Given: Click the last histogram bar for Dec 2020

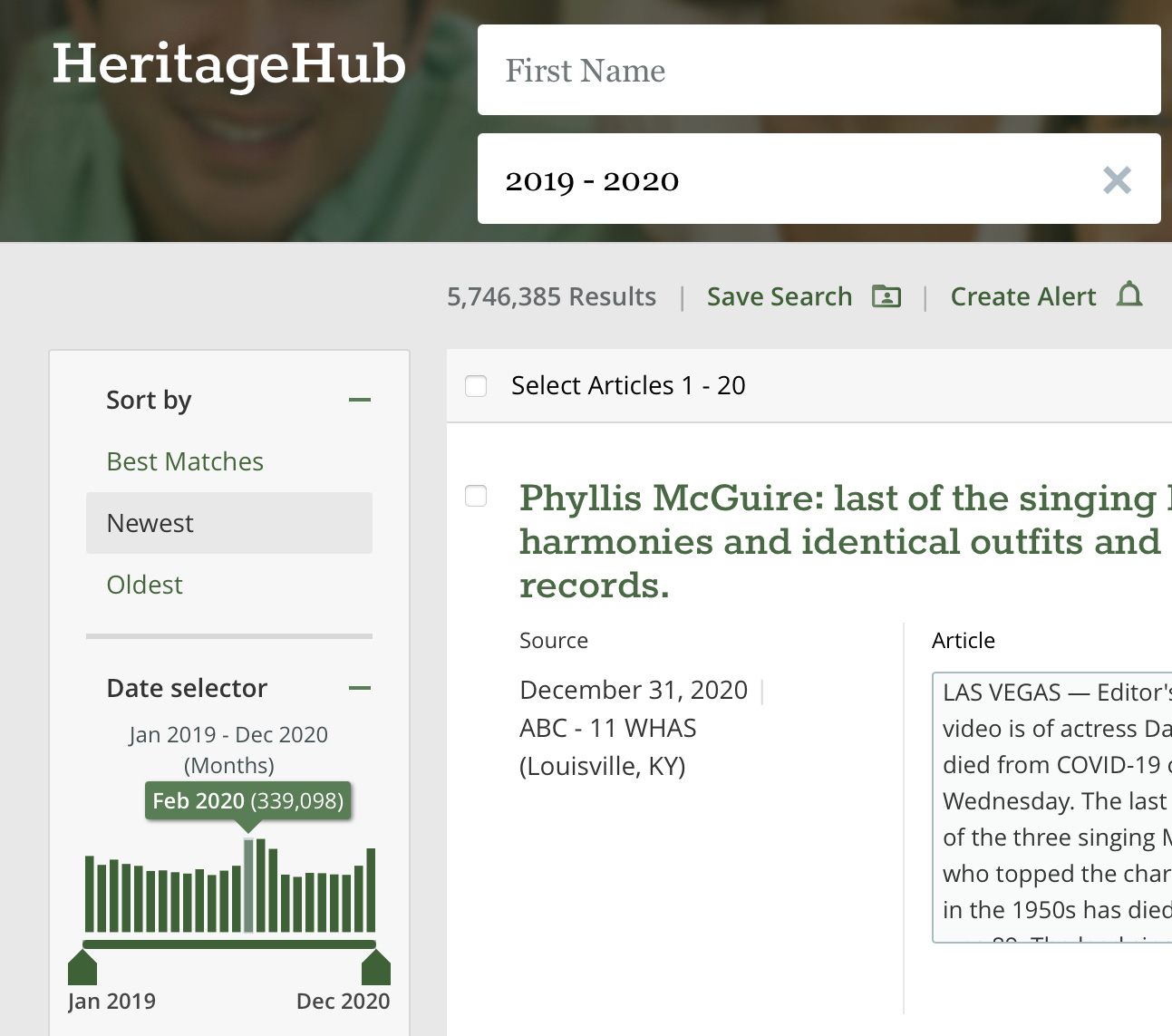Looking at the screenshot, I should (371, 890).
